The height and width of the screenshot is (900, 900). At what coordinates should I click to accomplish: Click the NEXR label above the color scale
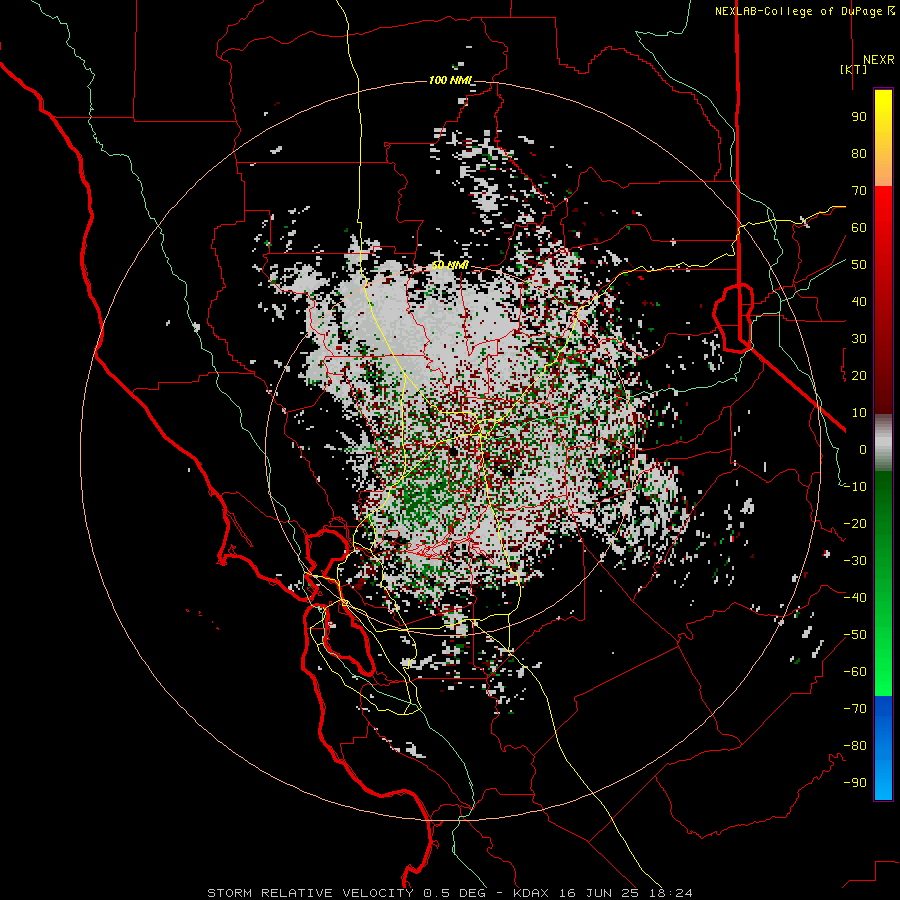[x=879, y=60]
